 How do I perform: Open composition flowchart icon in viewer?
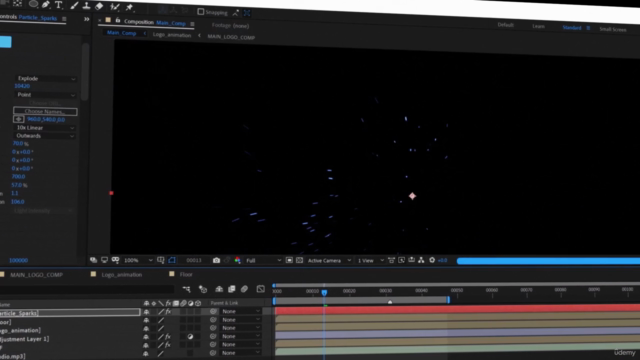[421, 260]
